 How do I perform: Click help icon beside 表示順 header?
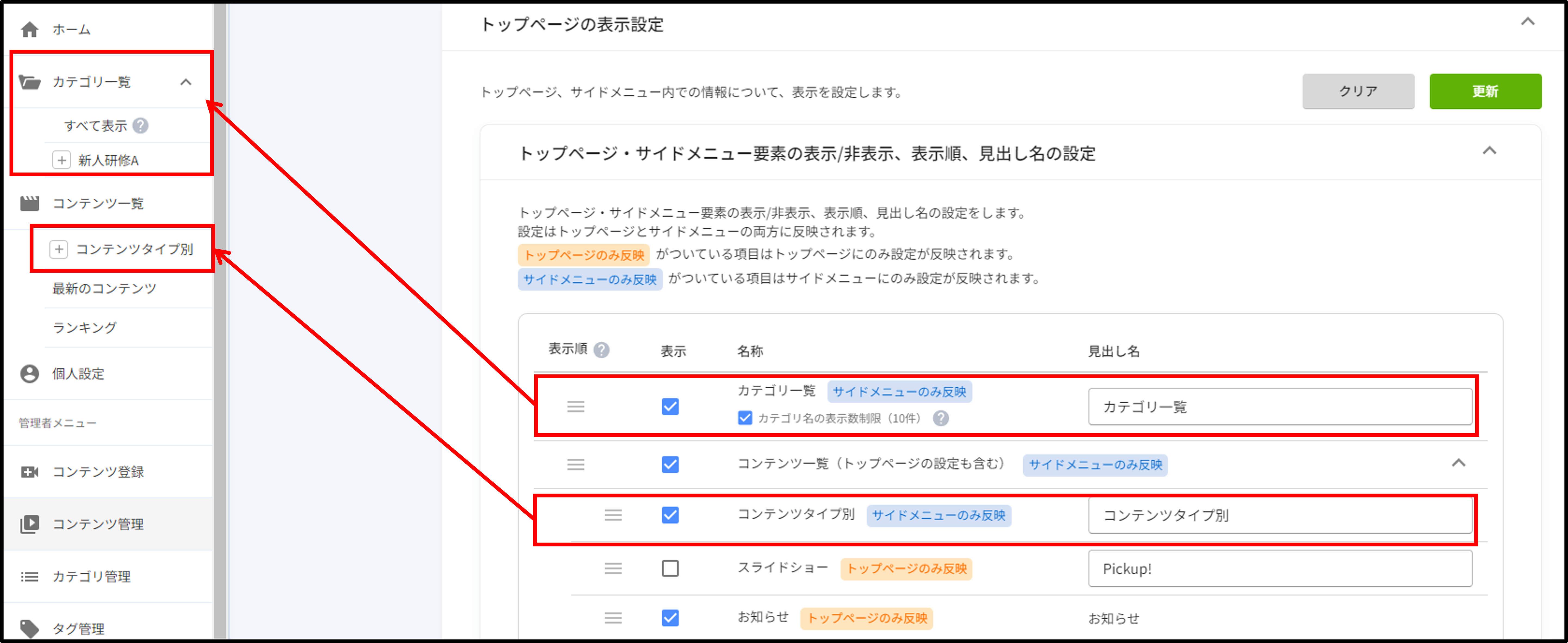(601, 350)
